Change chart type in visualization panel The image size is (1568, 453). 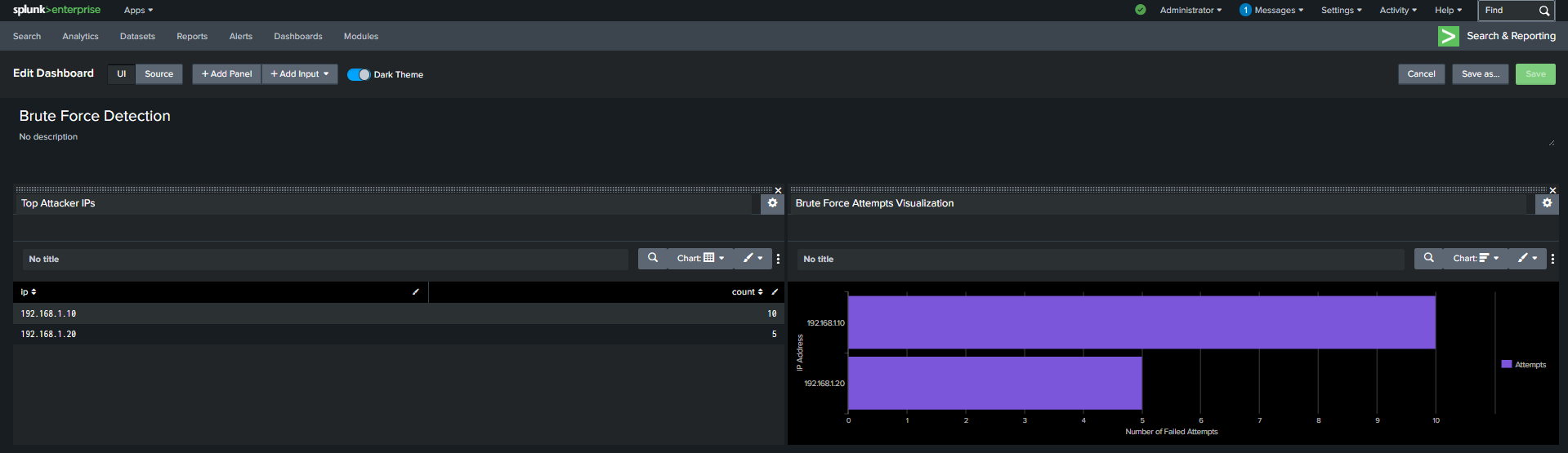[1476, 258]
